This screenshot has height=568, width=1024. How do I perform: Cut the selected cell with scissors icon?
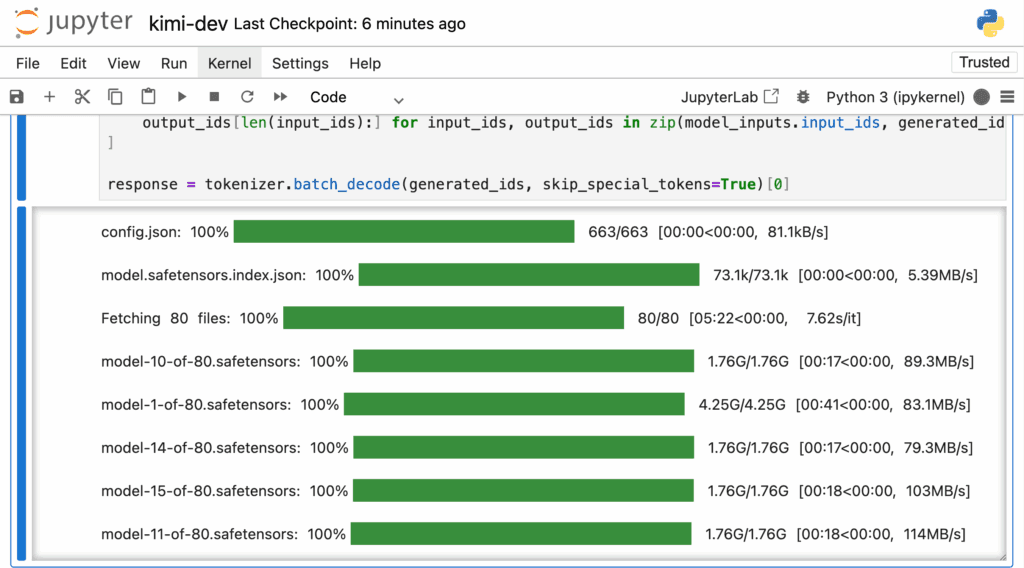coord(82,97)
